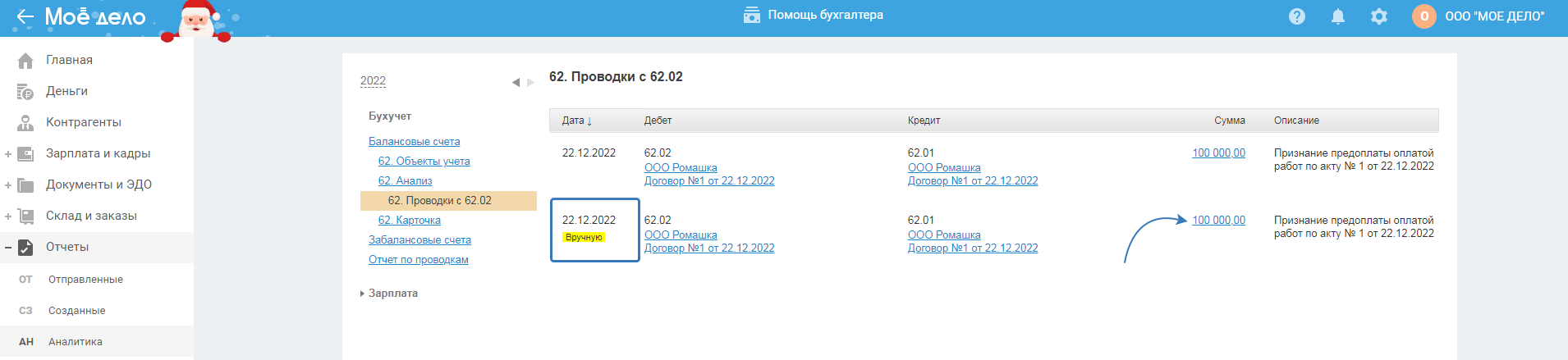Viewport: 1568px width, 360px height.
Task: Open the 2022 year selector
Action: click(x=373, y=80)
